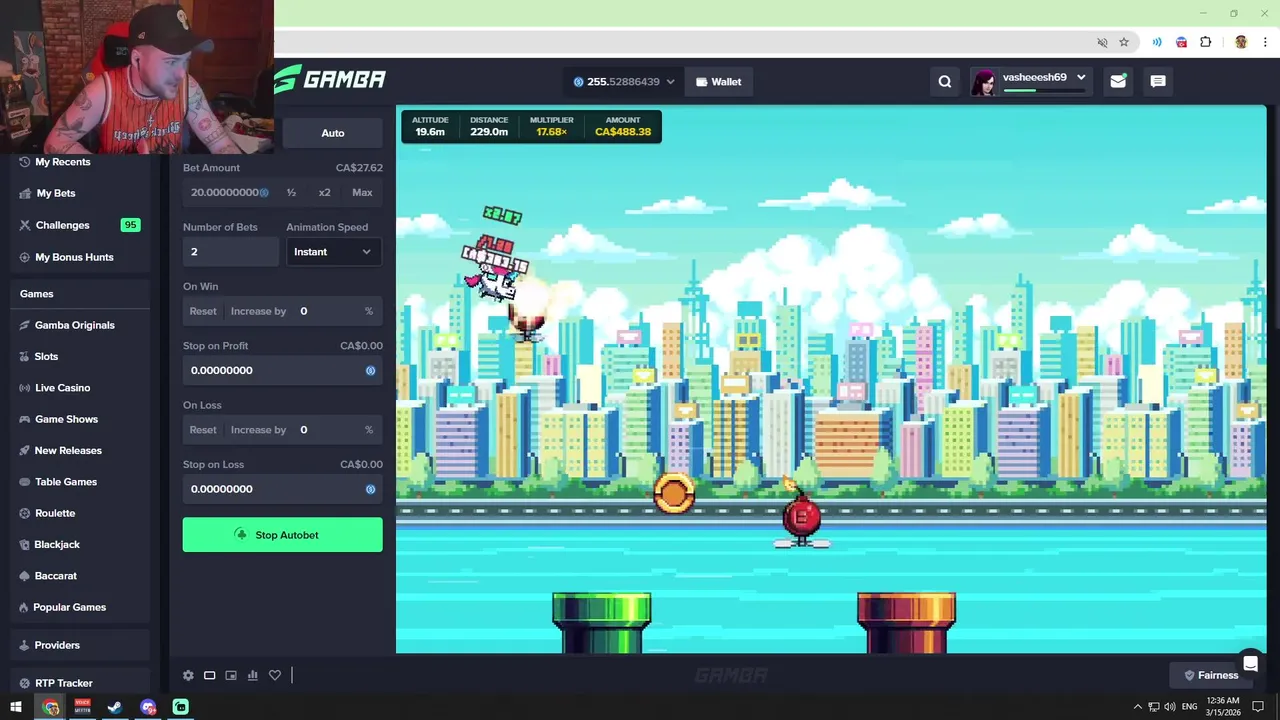Click the muted tab sound icon
This screenshot has height=720, width=1280.
pyautogui.click(x=1102, y=42)
